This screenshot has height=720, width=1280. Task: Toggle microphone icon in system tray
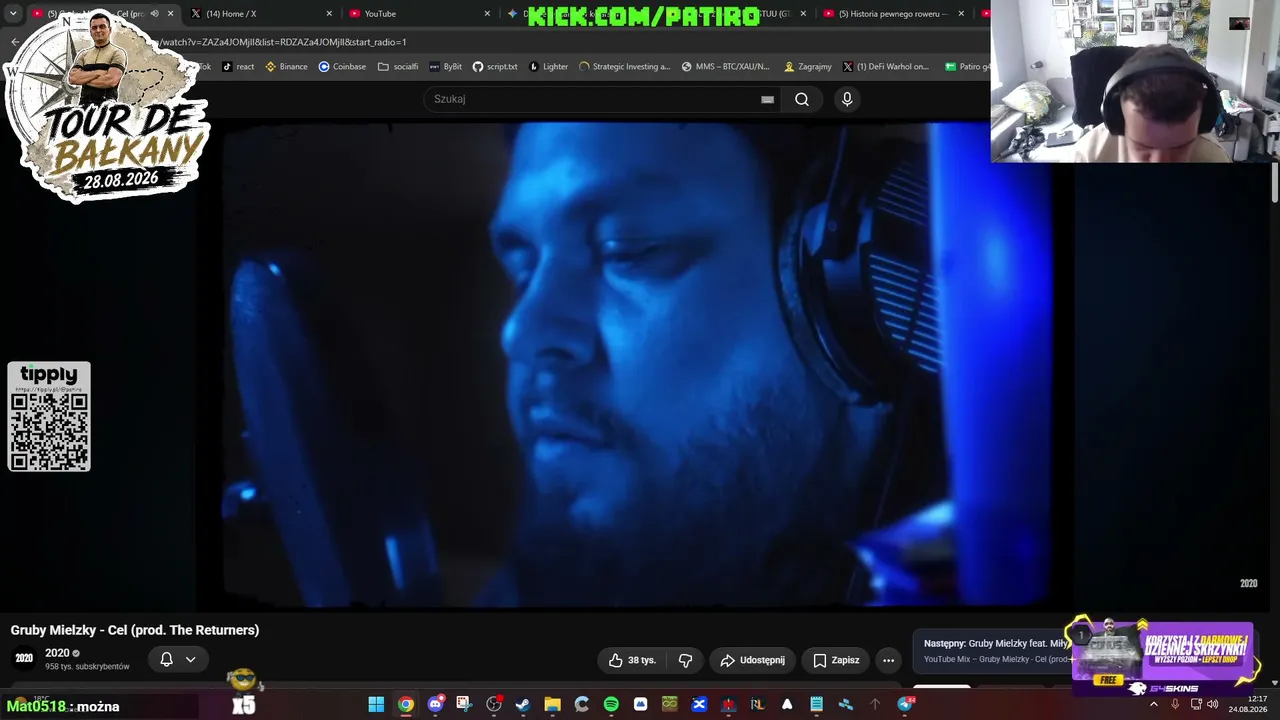click(1175, 704)
